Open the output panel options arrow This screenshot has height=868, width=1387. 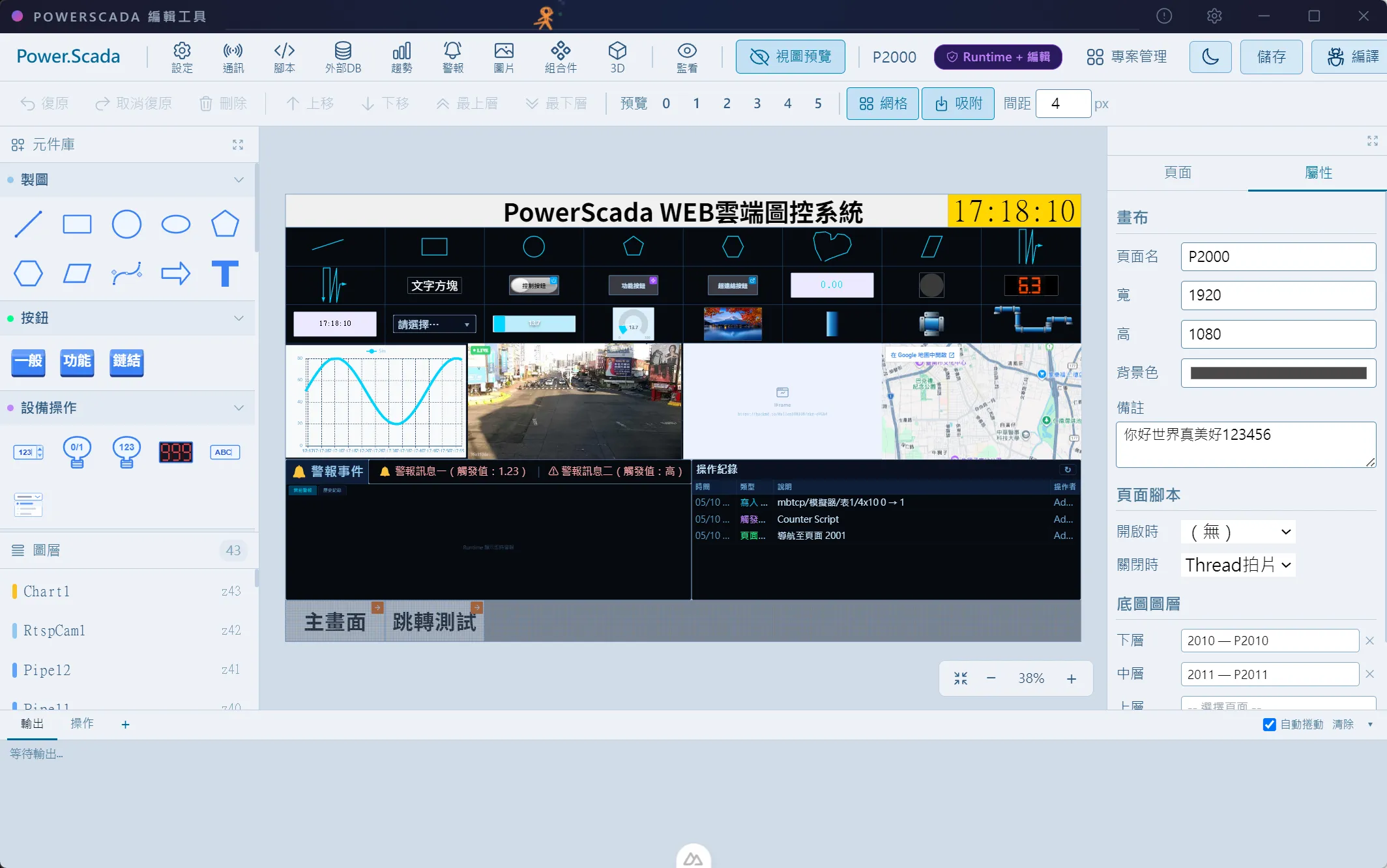1370,725
